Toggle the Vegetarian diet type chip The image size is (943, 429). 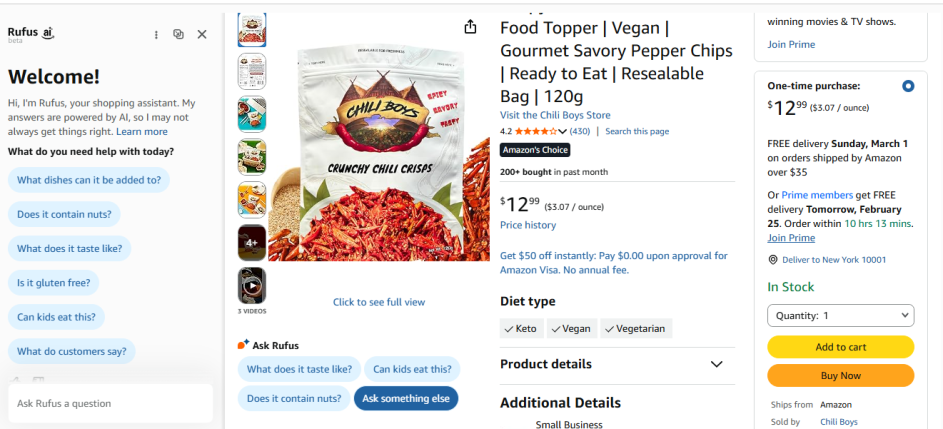[638, 328]
